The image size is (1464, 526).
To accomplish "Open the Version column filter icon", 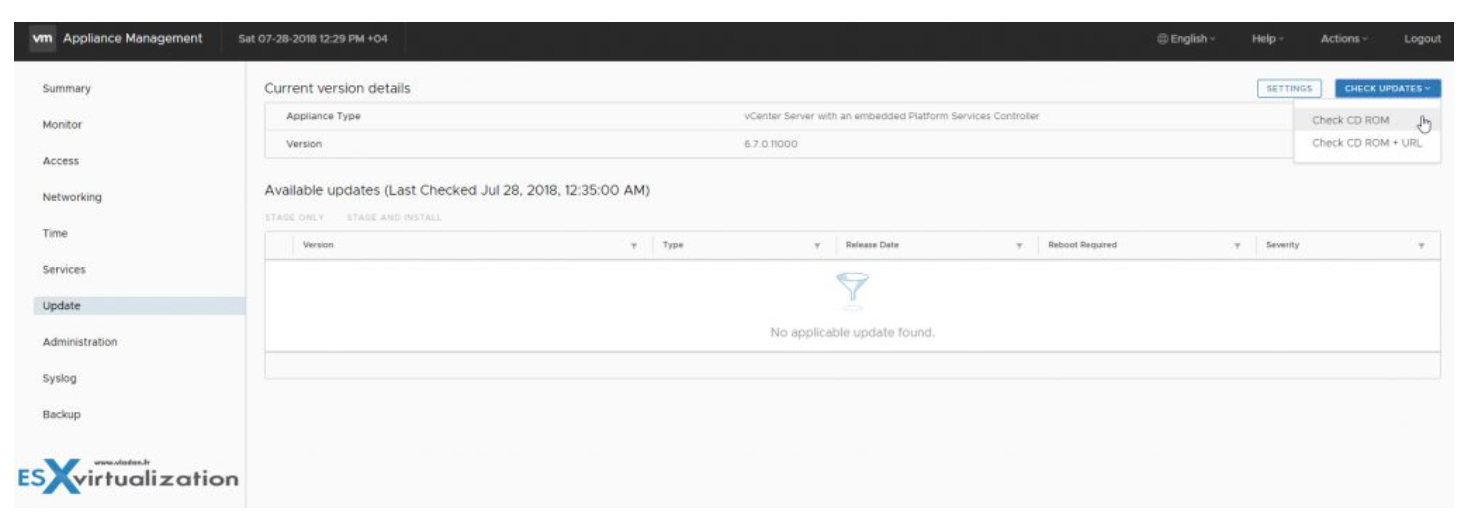I will (634, 246).
